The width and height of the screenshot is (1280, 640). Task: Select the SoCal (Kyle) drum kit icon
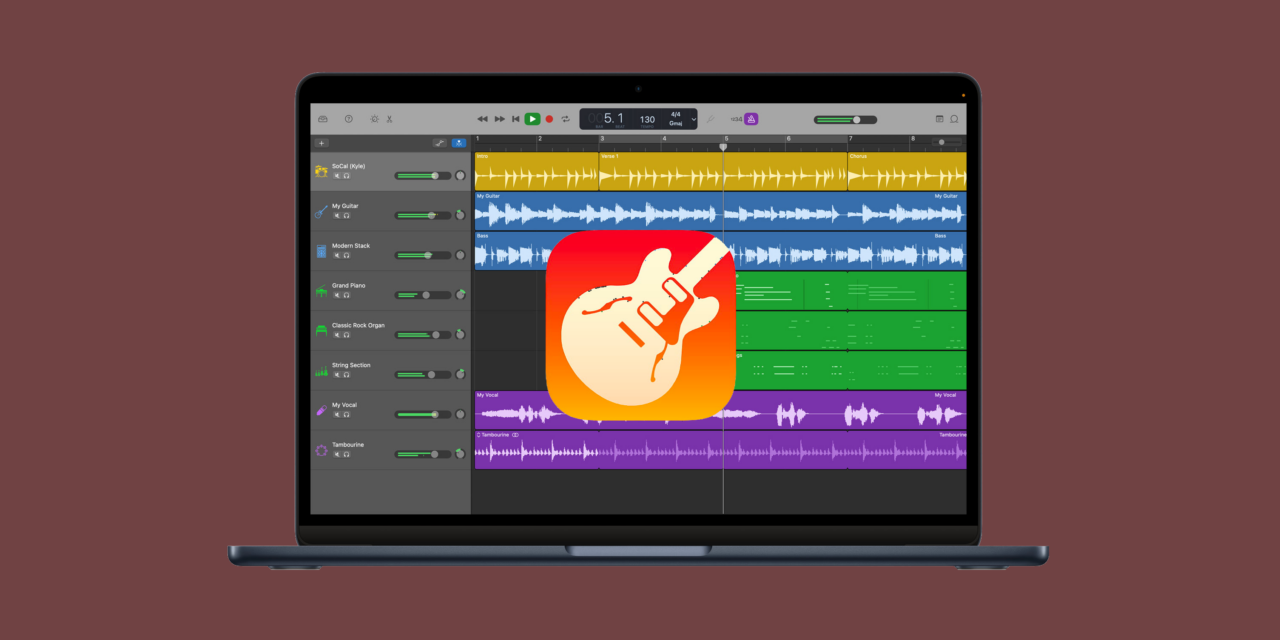319,173
